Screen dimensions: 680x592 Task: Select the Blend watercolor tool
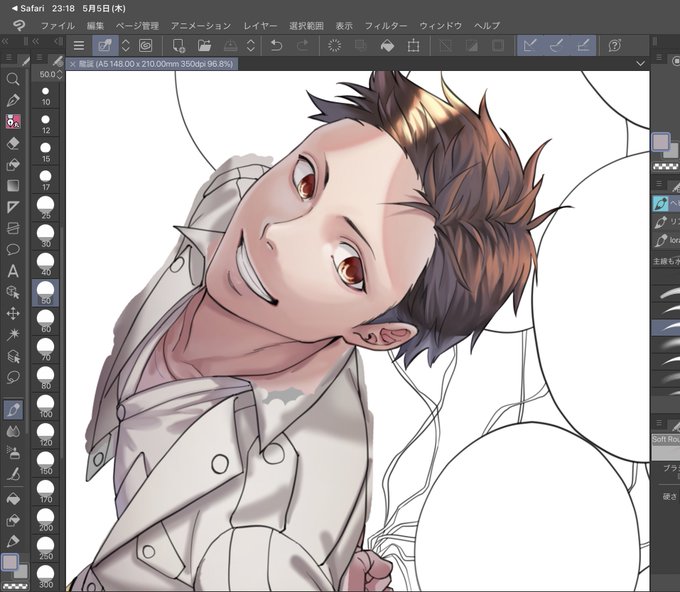(13, 431)
